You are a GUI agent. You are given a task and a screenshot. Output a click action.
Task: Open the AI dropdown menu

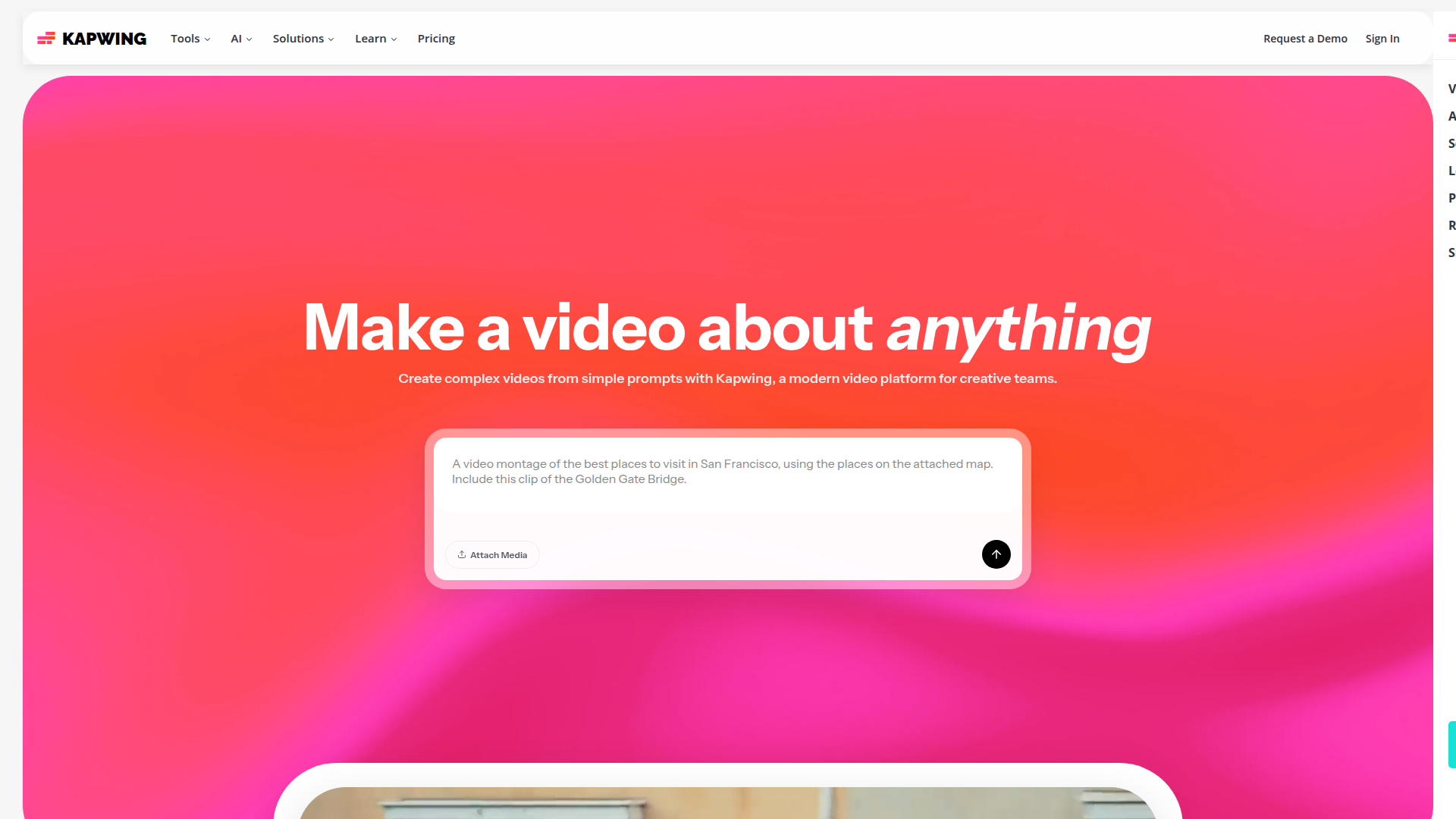(241, 39)
